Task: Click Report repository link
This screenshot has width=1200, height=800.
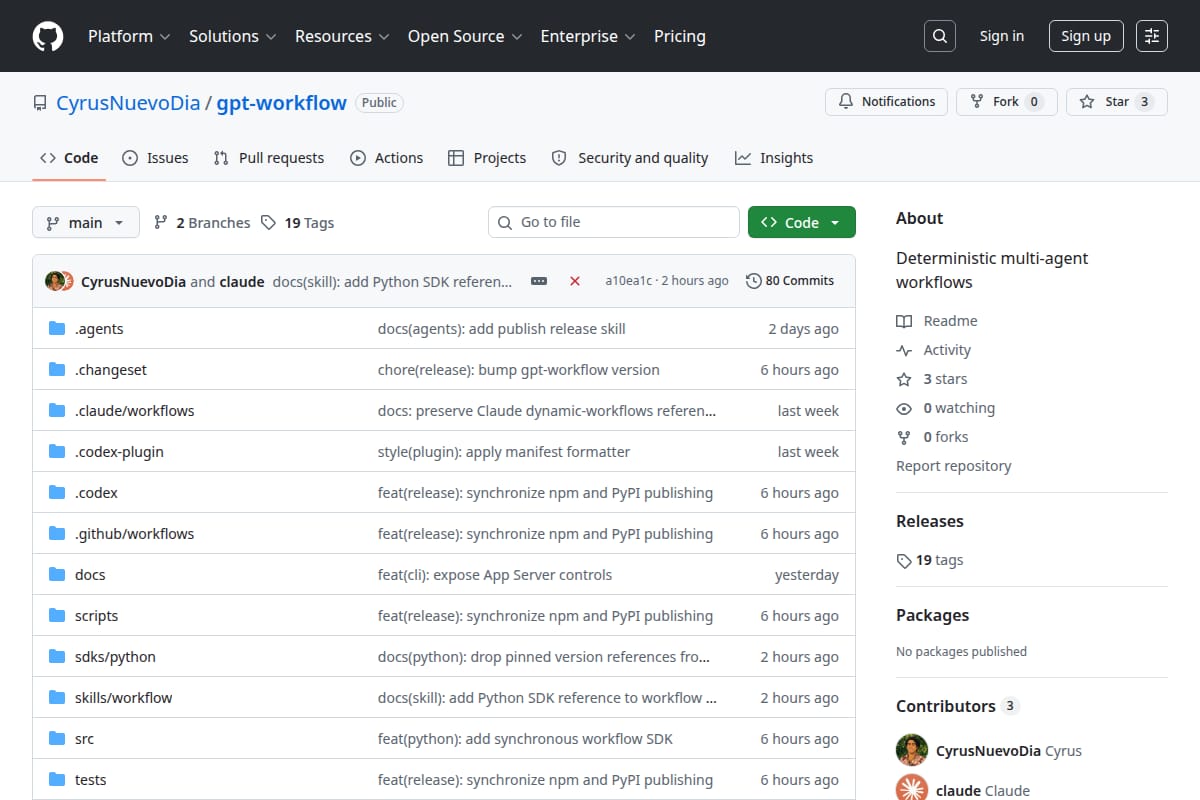Action: pyautogui.click(x=953, y=466)
